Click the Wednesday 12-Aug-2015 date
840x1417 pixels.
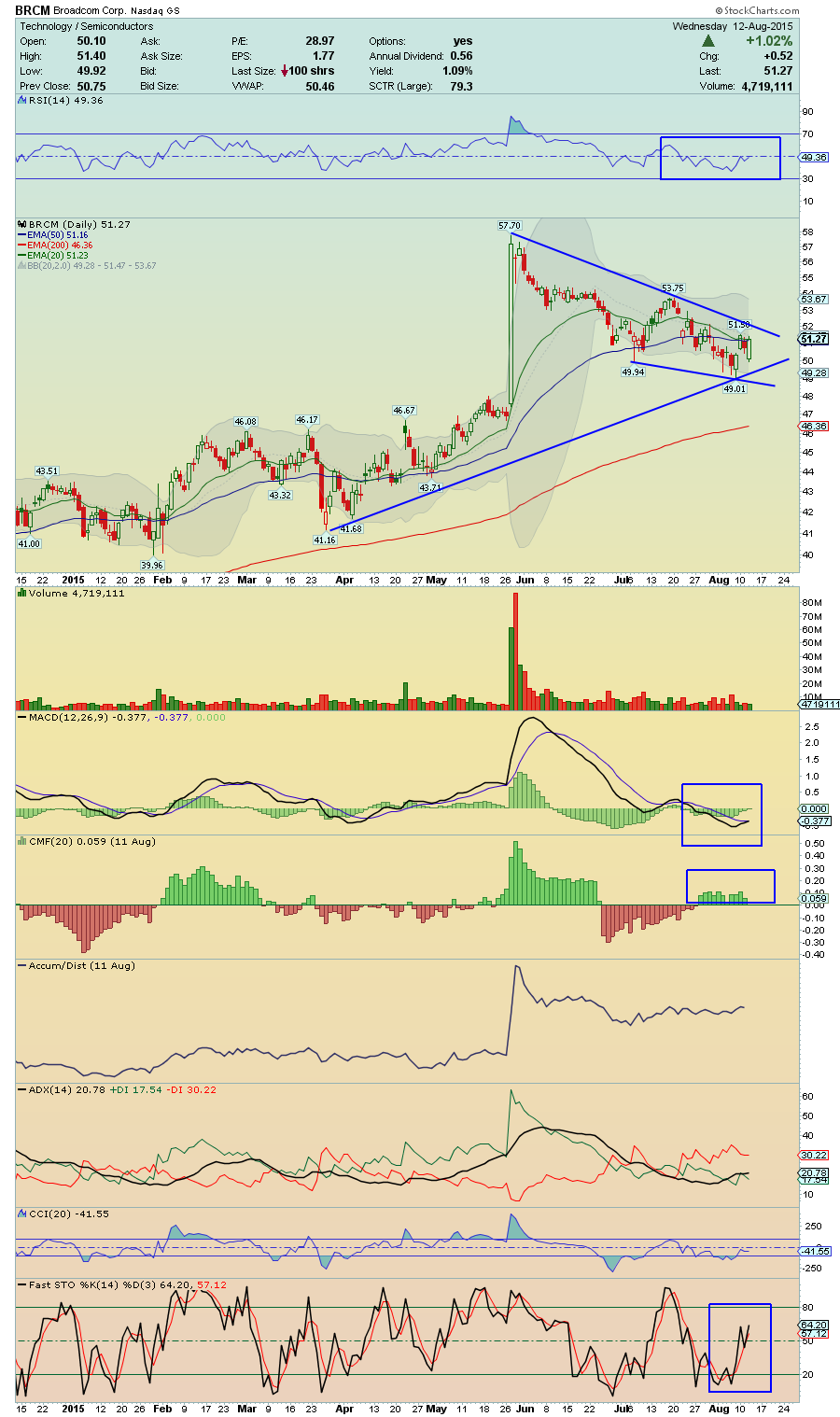[x=733, y=26]
